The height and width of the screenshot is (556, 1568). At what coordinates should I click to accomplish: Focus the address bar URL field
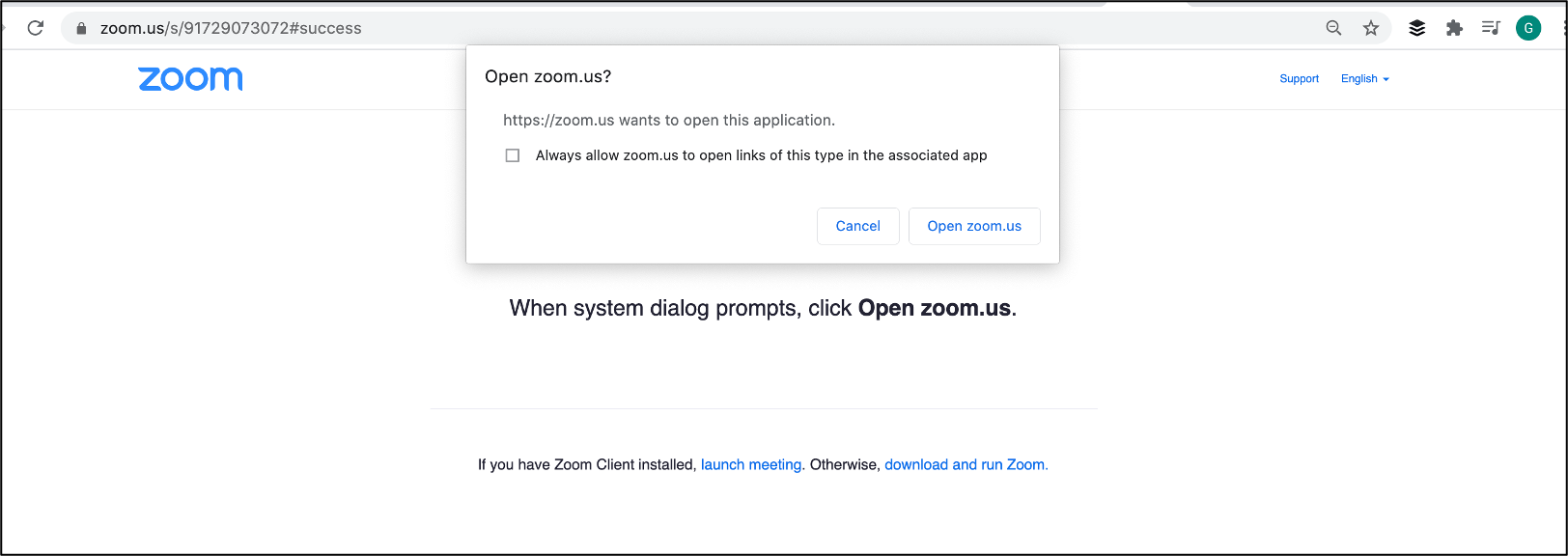[x=579, y=28]
